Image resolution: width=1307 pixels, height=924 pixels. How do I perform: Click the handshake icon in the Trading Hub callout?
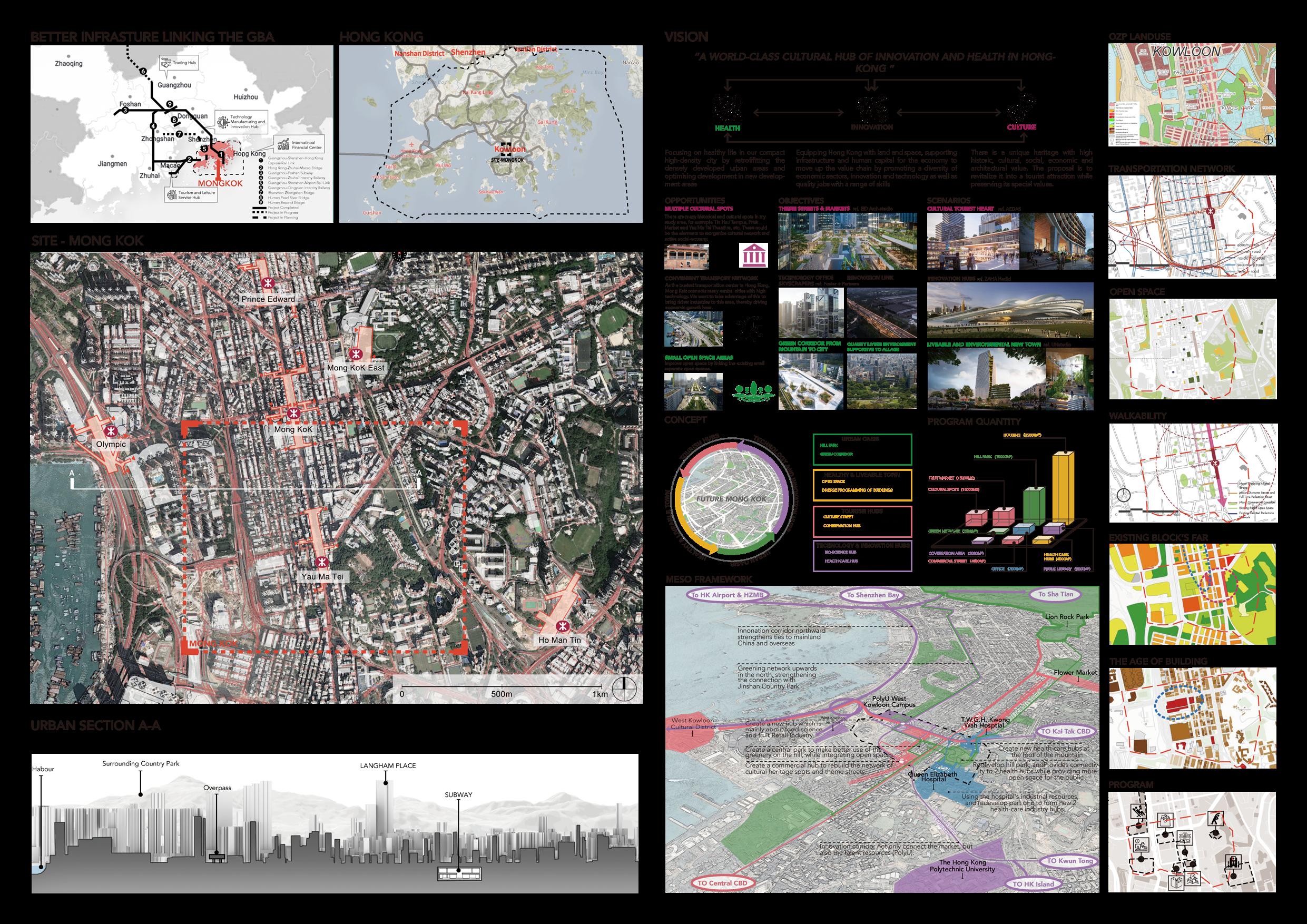(166, 63)
